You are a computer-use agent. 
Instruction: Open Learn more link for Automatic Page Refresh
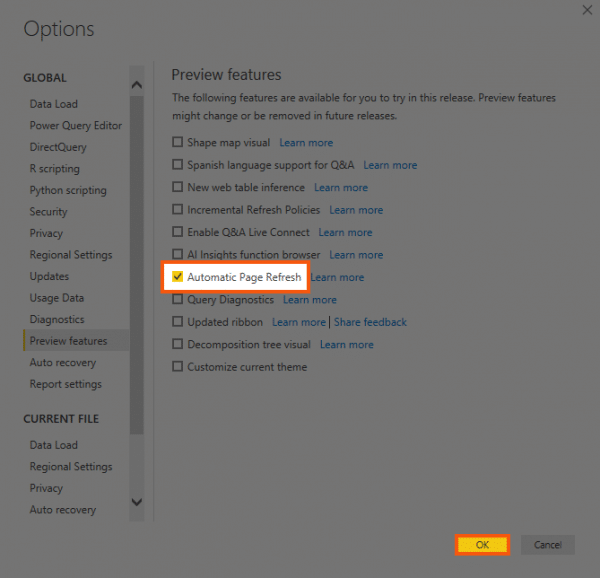pyautogui.click(x=337, y=277)
